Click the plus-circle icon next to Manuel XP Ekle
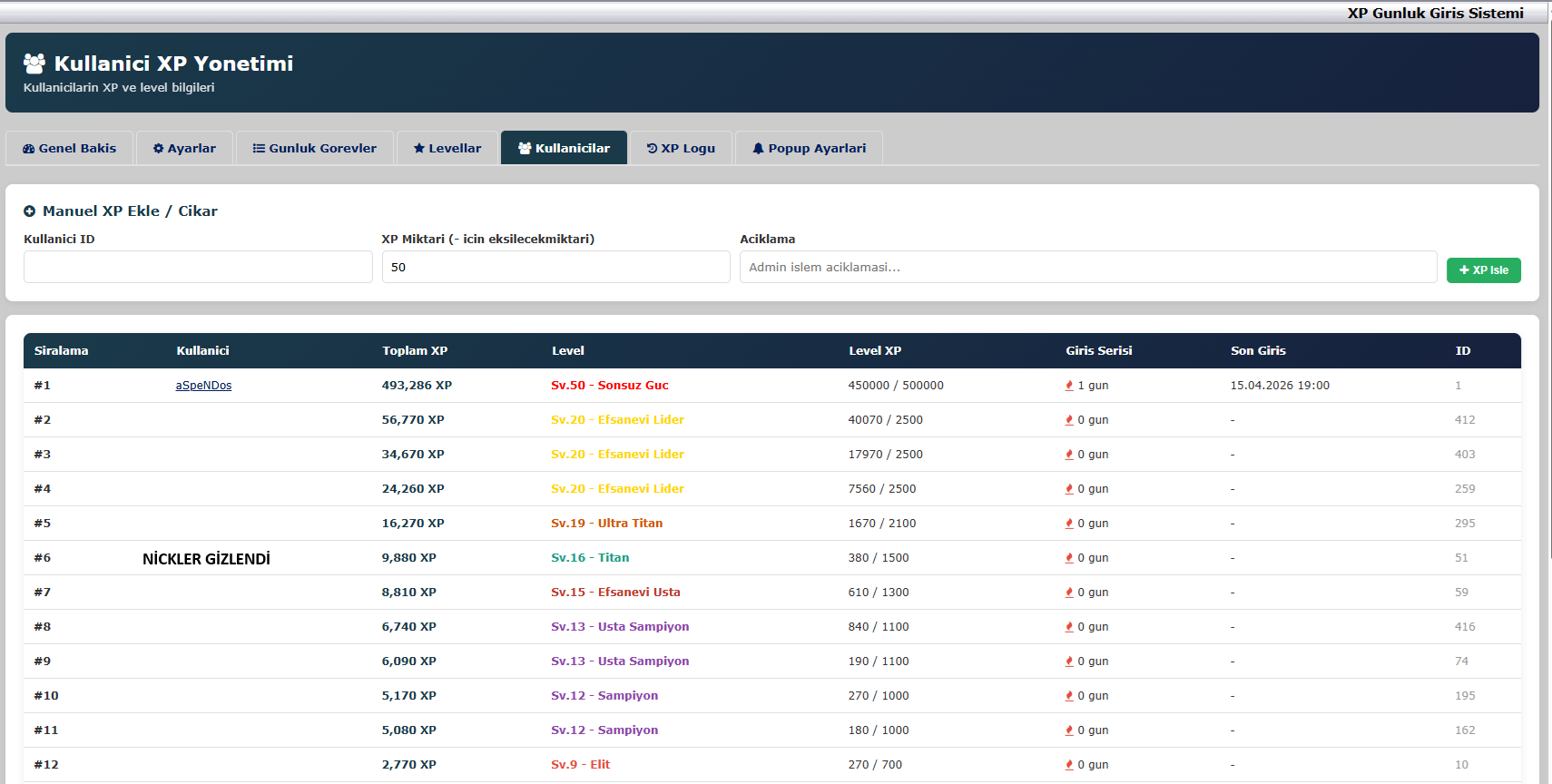The width and height of the screenshot is (1552, 784). point(30,211)
